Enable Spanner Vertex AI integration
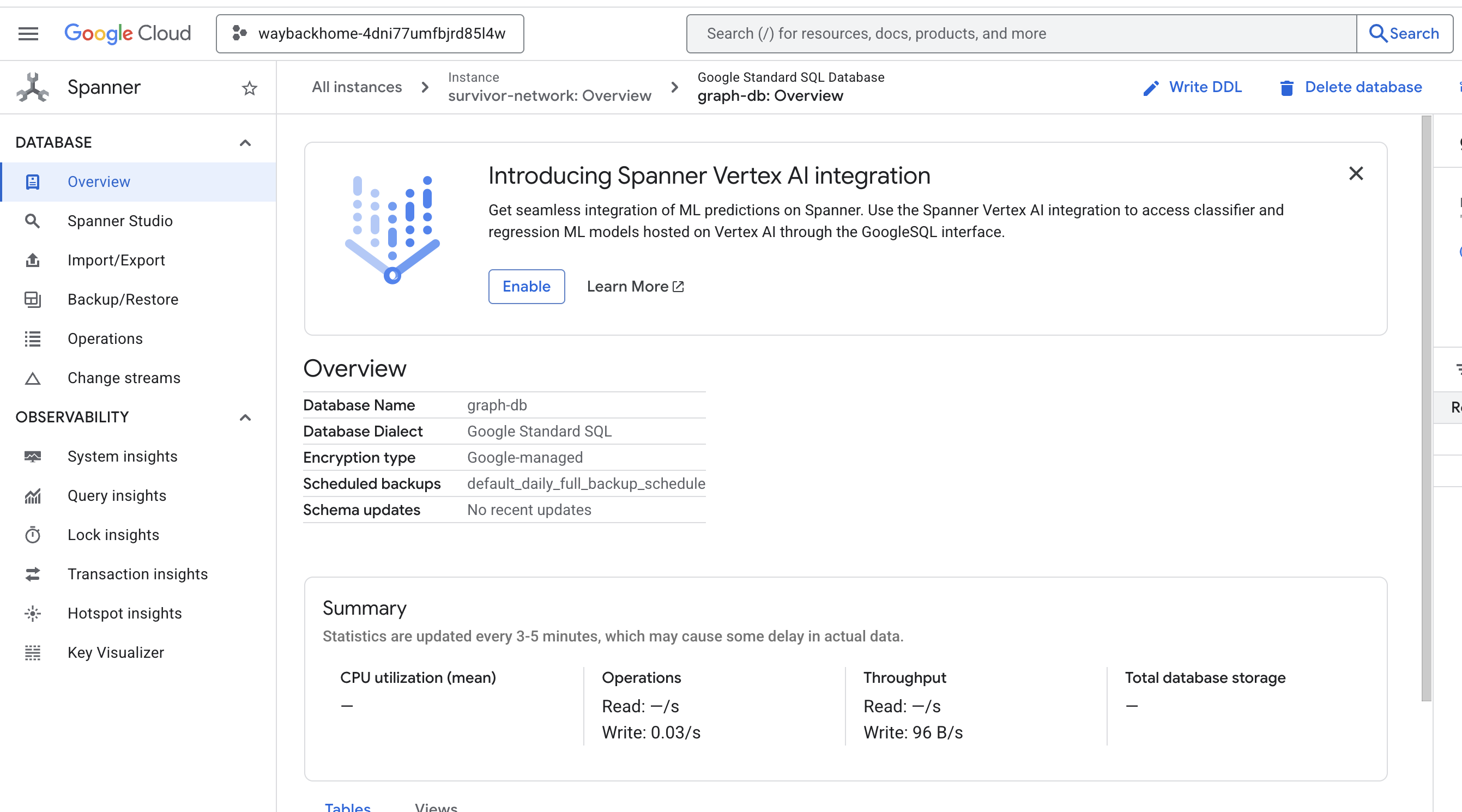Screen dimensions: 1462x812 (526, 287)
